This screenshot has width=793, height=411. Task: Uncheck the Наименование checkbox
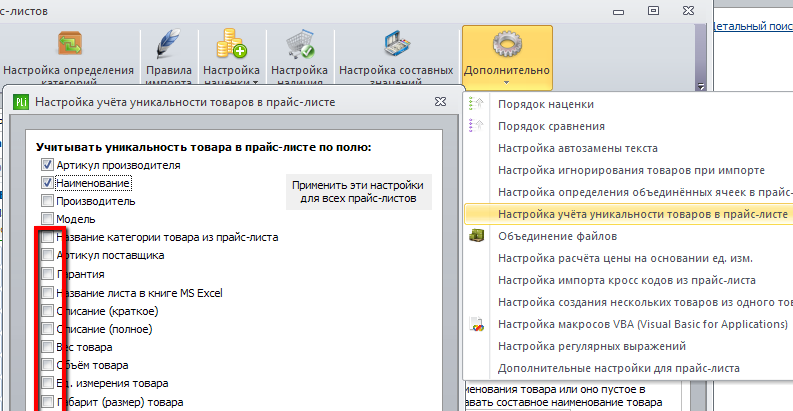[x=47, y=182]
